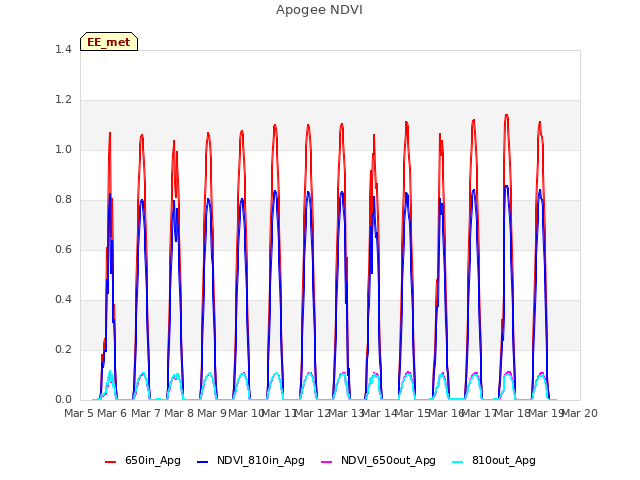Click the red 650in_Apg legend swatch

coord(111,462)
